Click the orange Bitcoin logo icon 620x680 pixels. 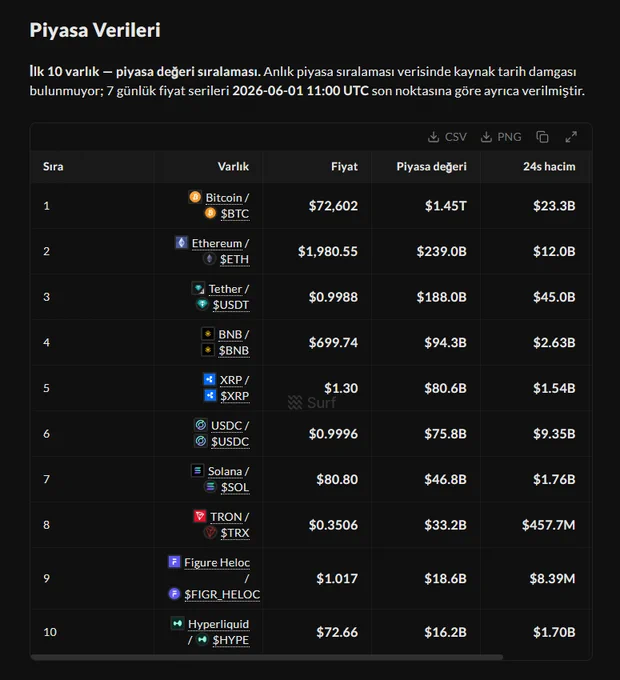pyautogui.click(x=195, y=197)
